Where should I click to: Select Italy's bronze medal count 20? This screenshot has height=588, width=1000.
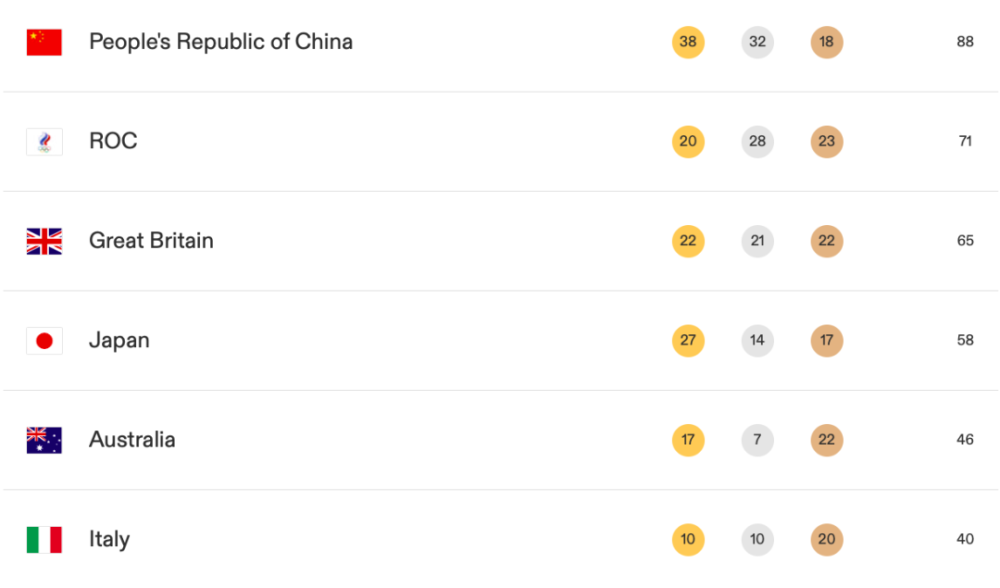click(827, 540)
